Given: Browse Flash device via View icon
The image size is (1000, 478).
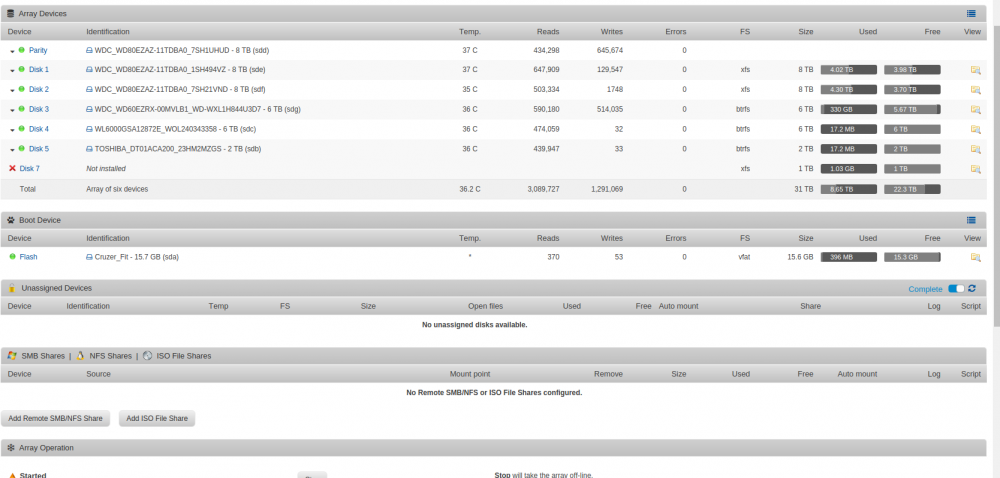Looking at the screenshot, I should (975, 257).
